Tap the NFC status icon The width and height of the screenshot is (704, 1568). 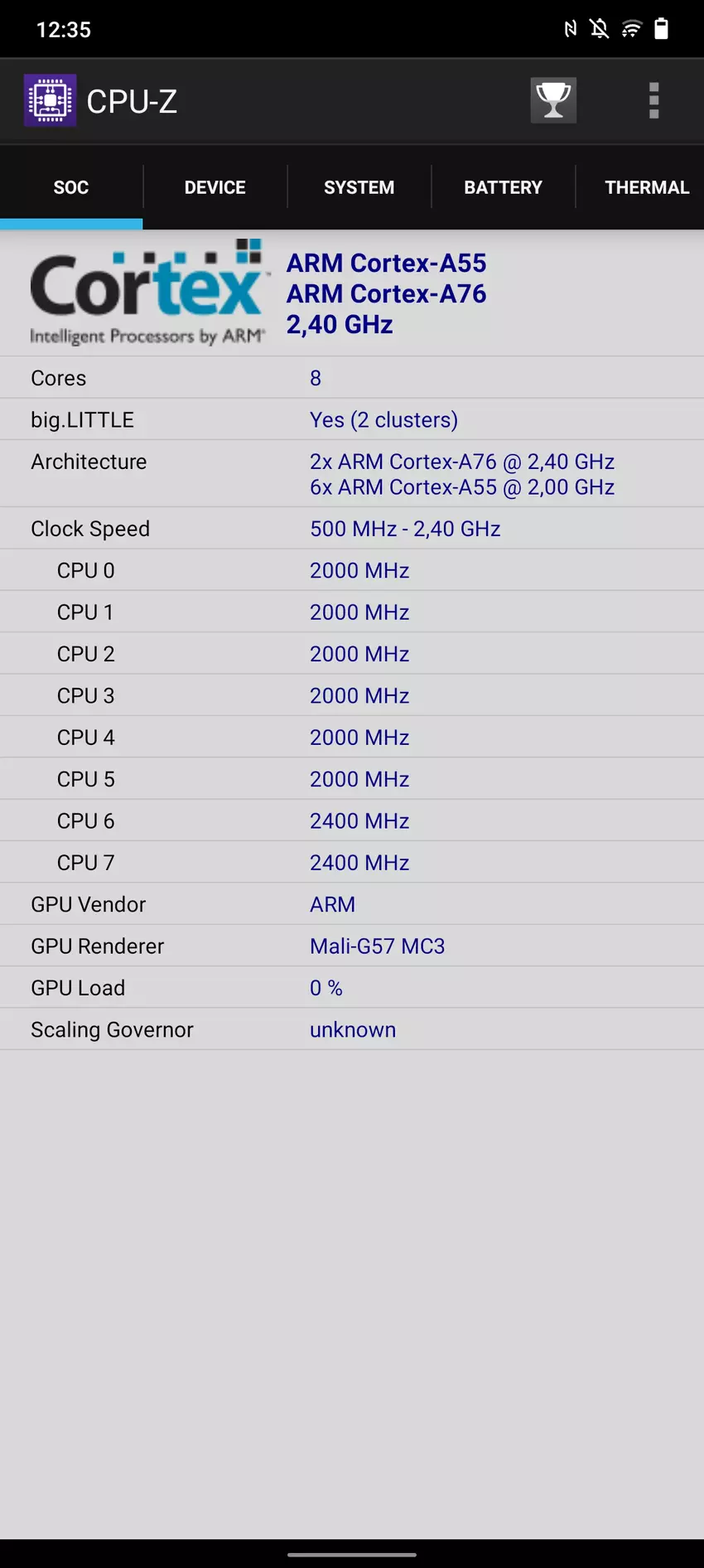pos(570,29)
